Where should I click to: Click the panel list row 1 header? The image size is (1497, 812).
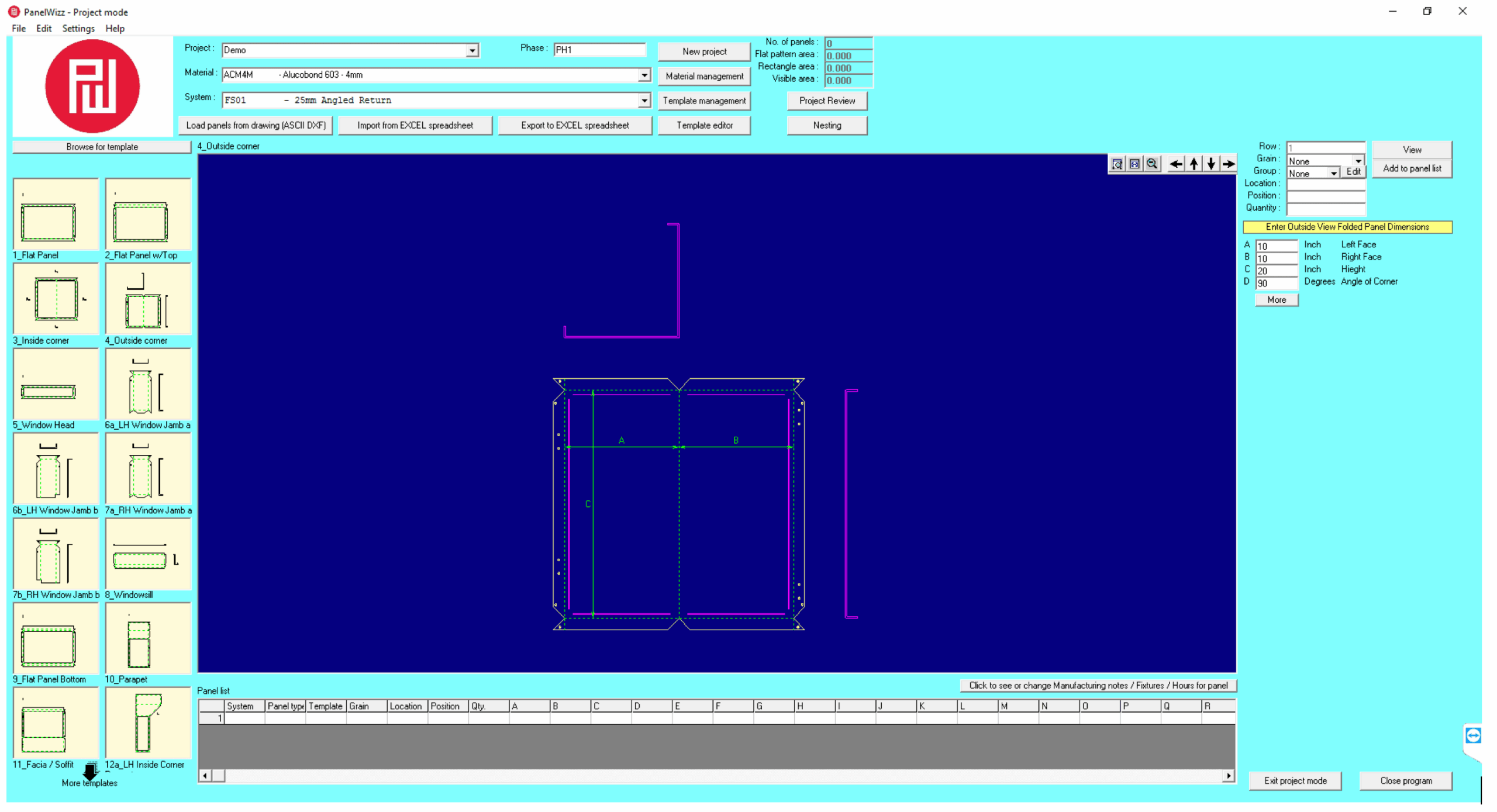(212, 718)
